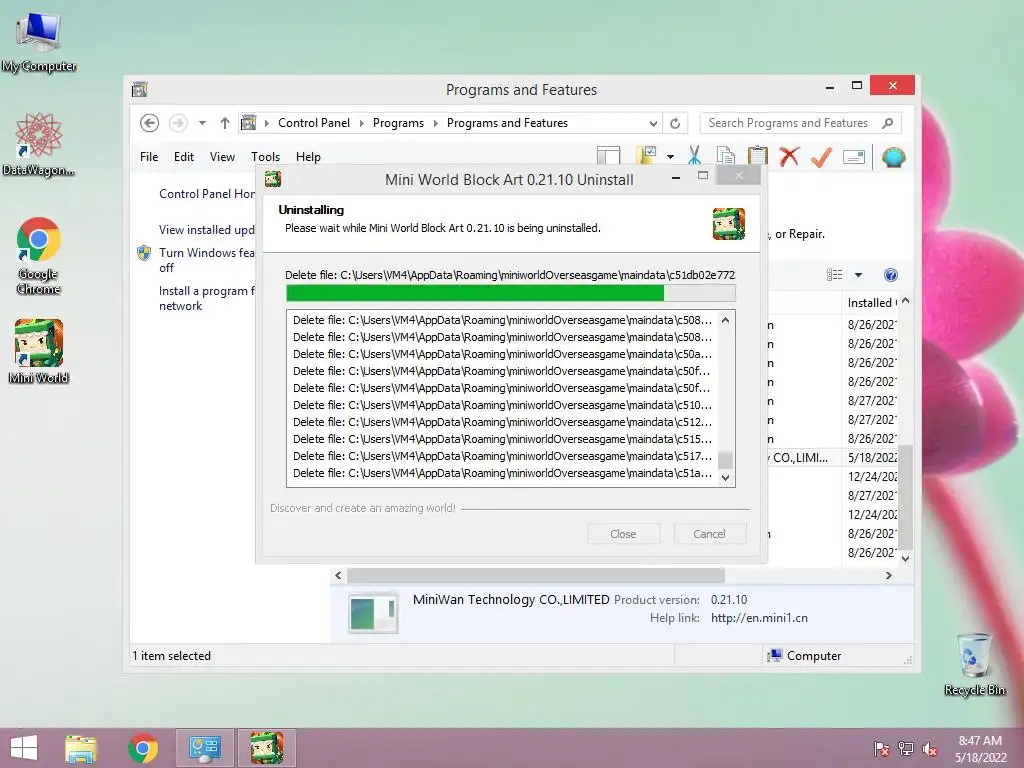Click the network tray icon

tap(906, 749)
